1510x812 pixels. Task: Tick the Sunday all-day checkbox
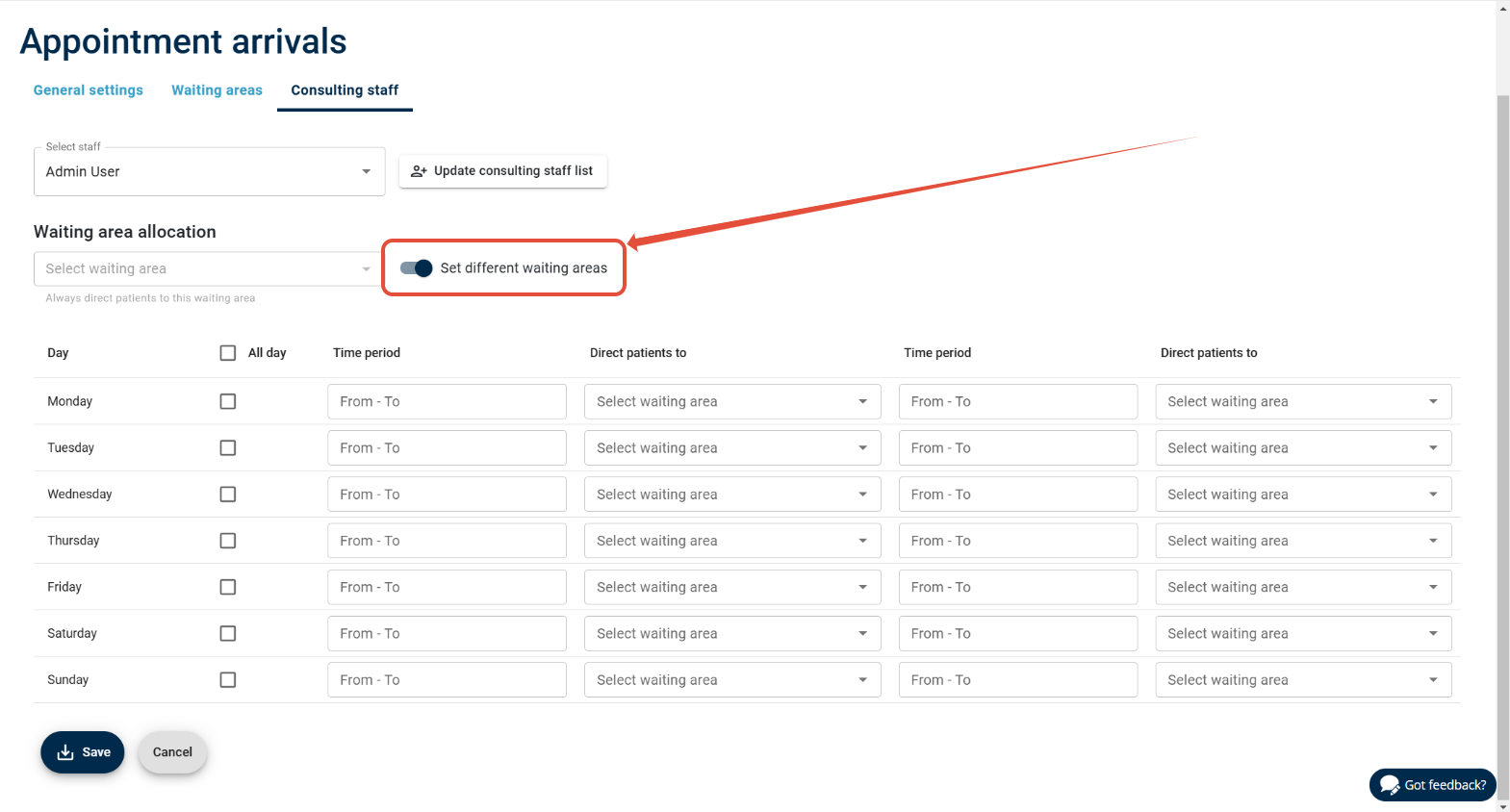click(228, 680)
